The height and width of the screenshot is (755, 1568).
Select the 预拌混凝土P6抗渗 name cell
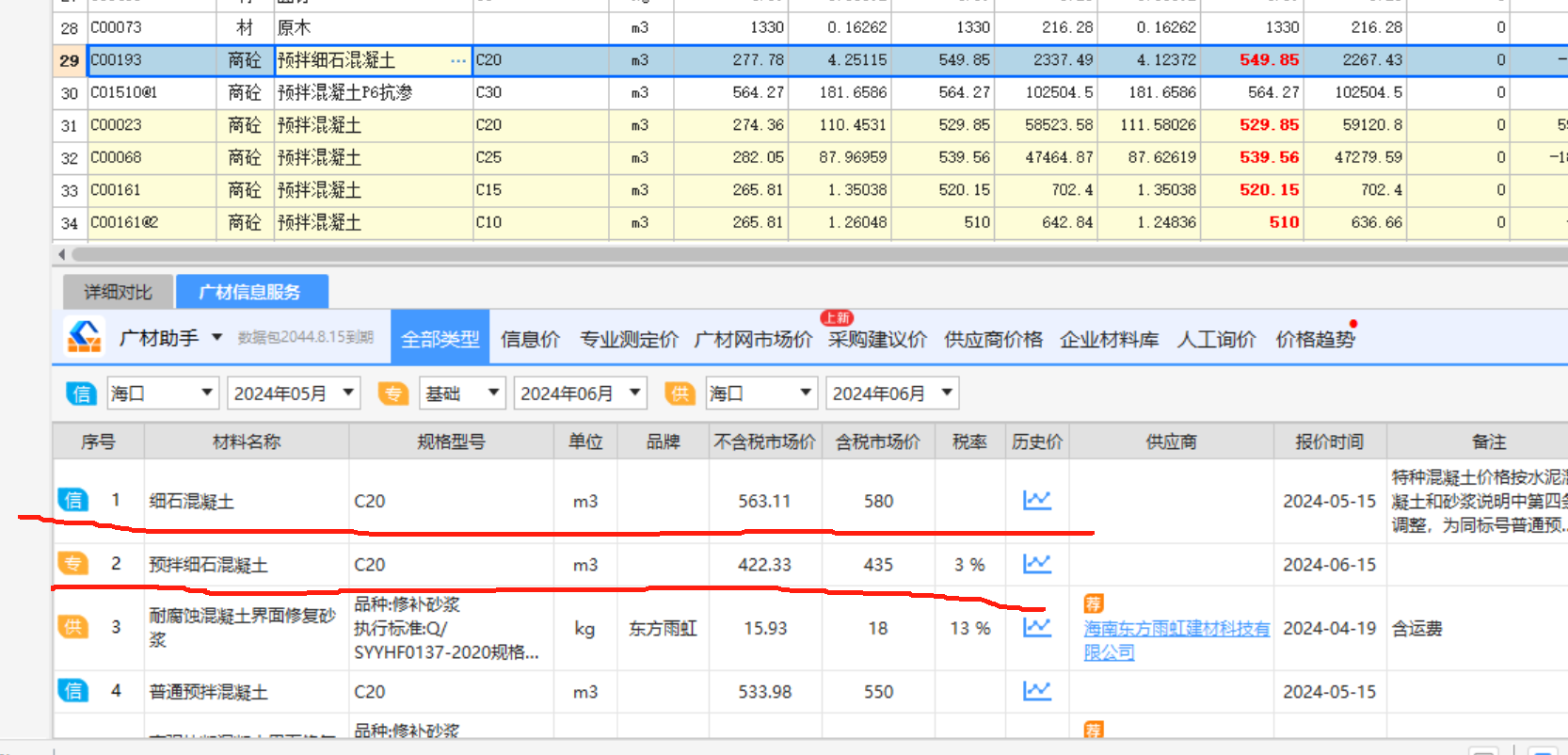click(x=373, y=92)
